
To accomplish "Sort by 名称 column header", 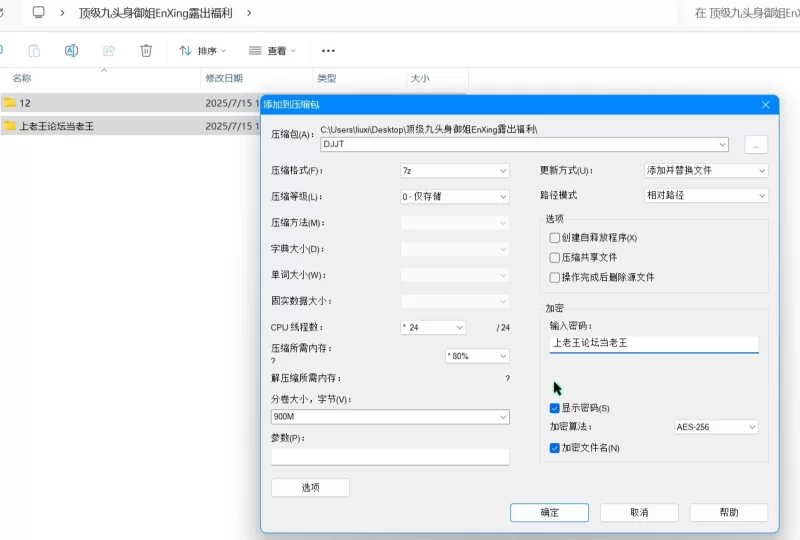I will click(x=22, y=78).
